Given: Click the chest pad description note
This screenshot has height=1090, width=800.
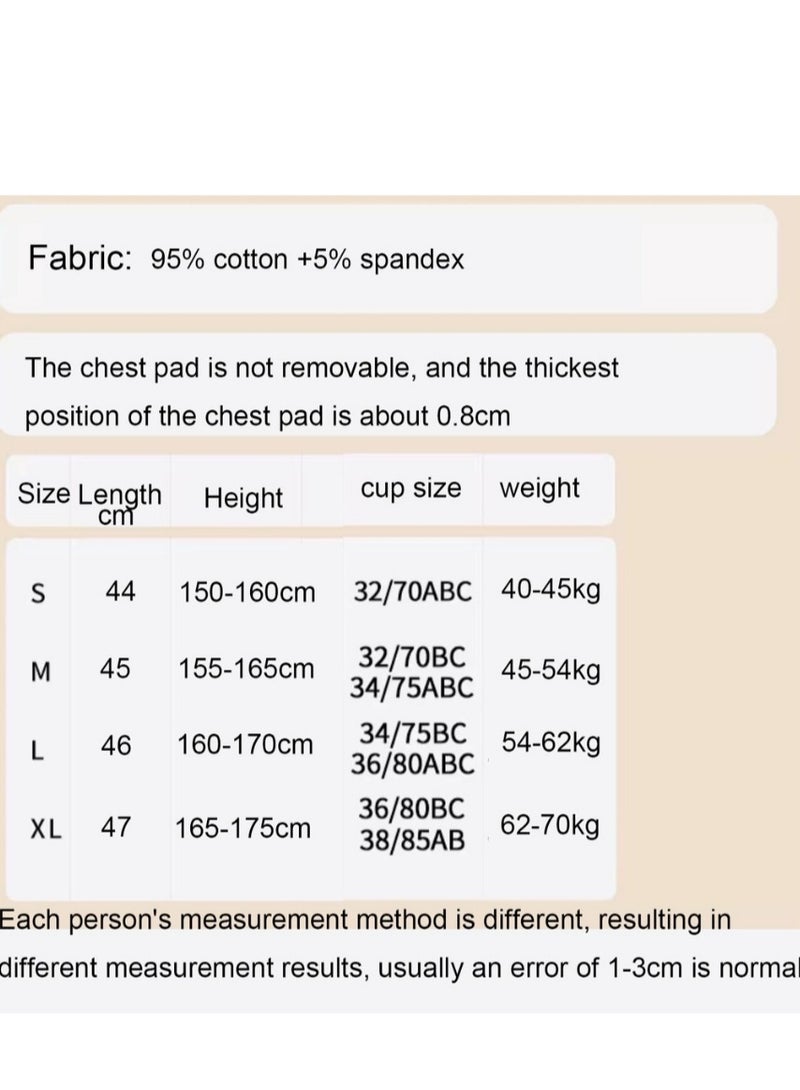Looking at the screenshot, I should click(322, 391).
